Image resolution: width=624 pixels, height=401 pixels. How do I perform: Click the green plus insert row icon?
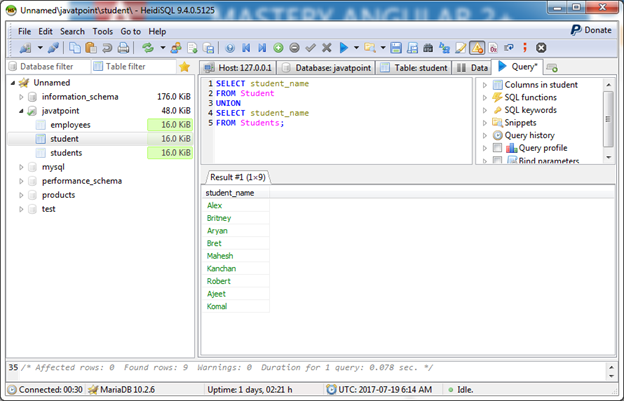click(278, 48)
